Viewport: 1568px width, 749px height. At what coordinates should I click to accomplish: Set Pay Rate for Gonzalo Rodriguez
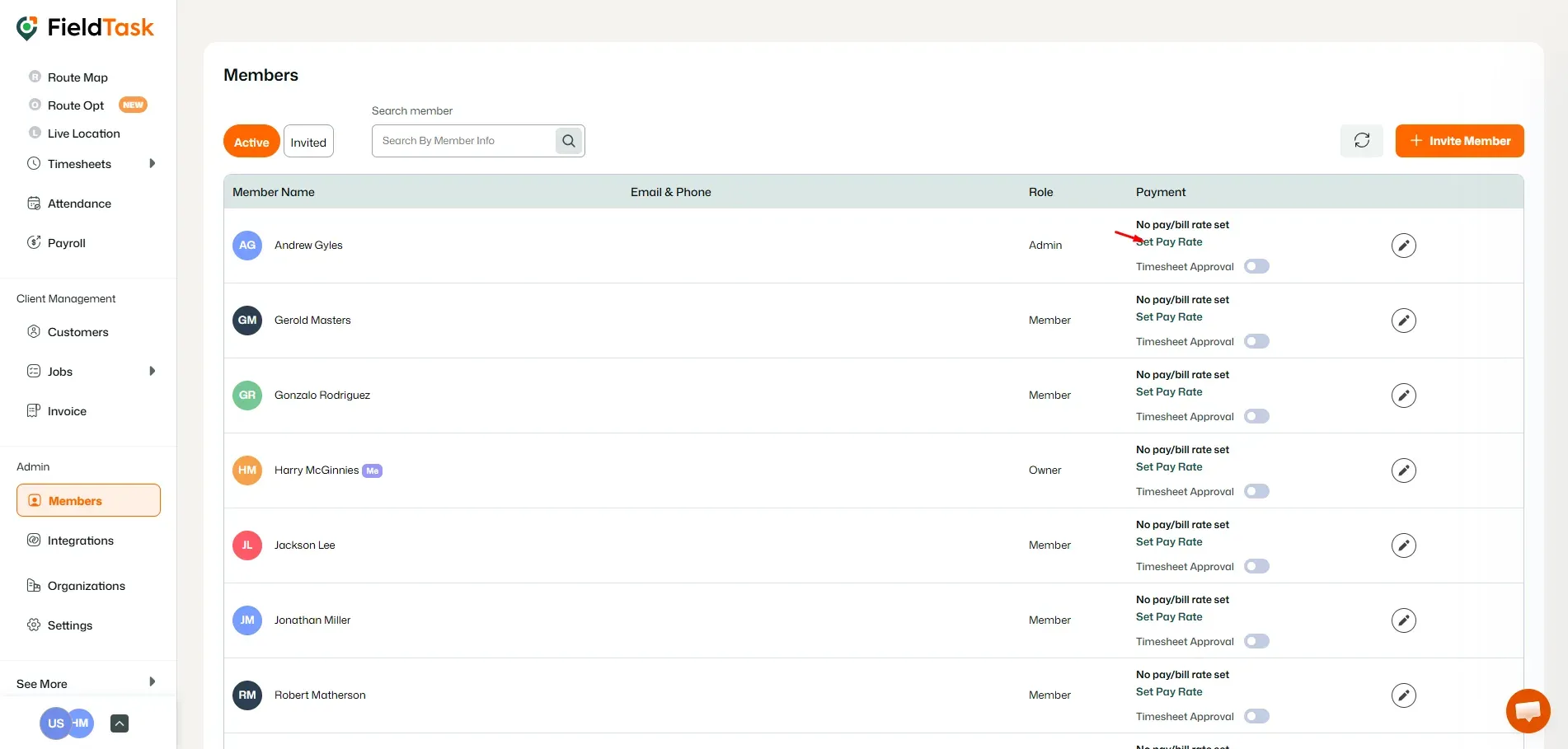[x=1169, y=391]
